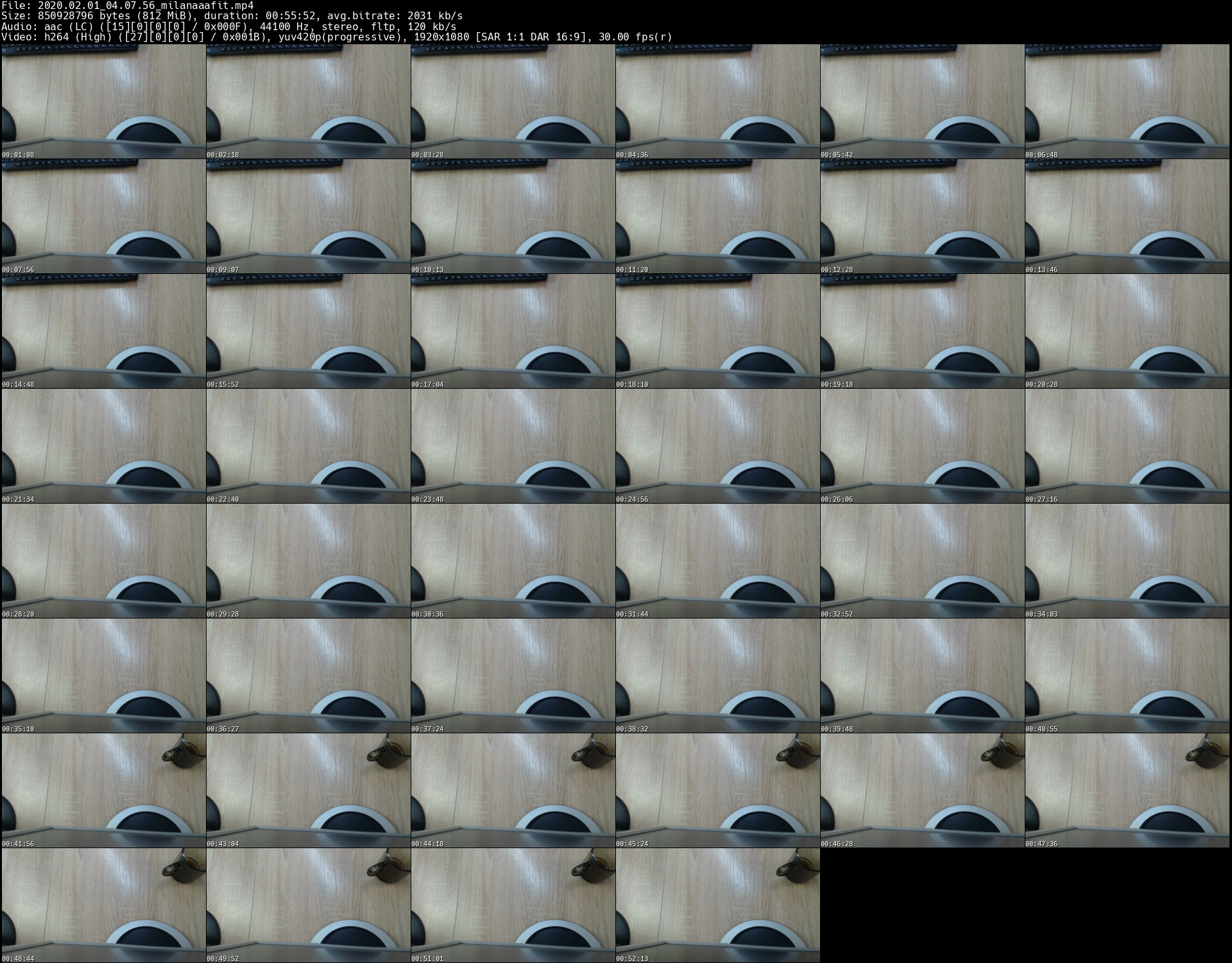Open the frame at 00:12:28
The height and width of the screenshot is (963, 1232).
point(922,216)
